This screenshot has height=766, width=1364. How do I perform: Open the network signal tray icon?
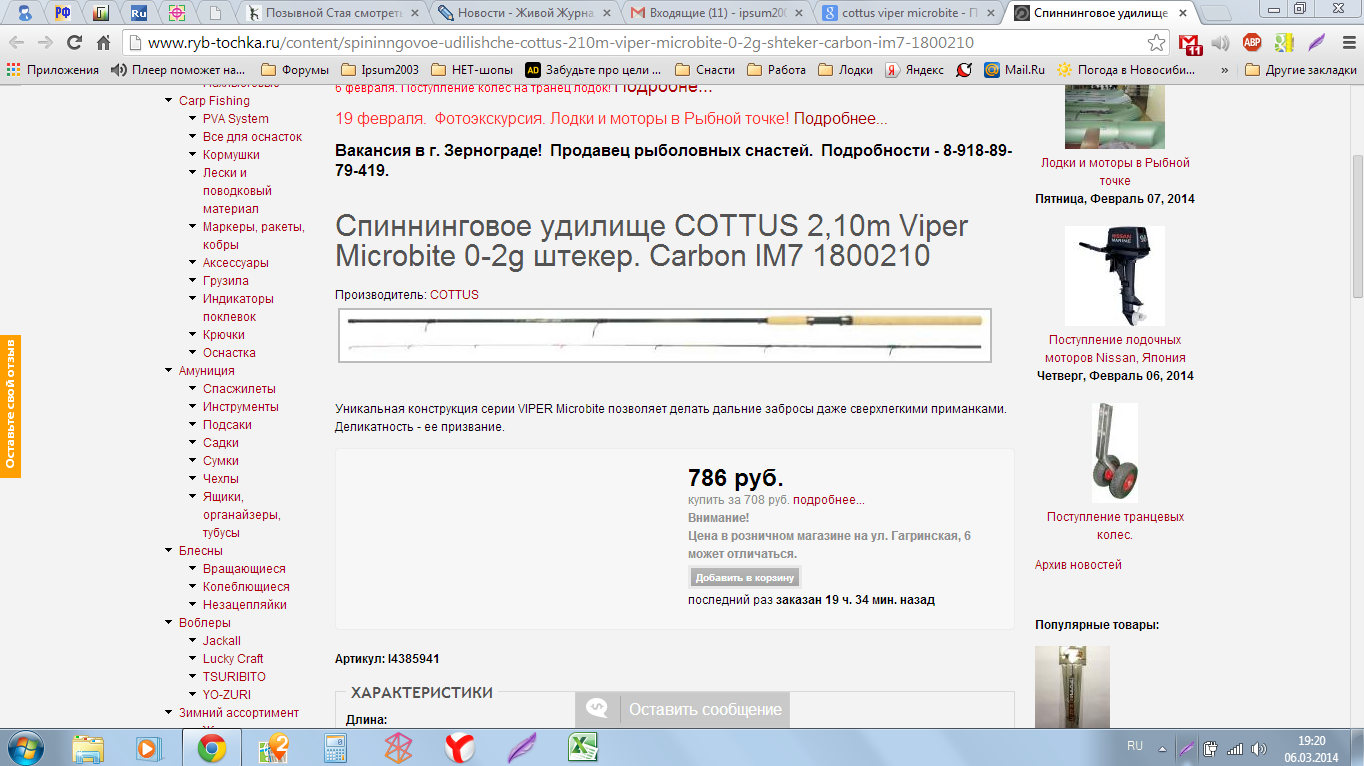click(1235, 747)
